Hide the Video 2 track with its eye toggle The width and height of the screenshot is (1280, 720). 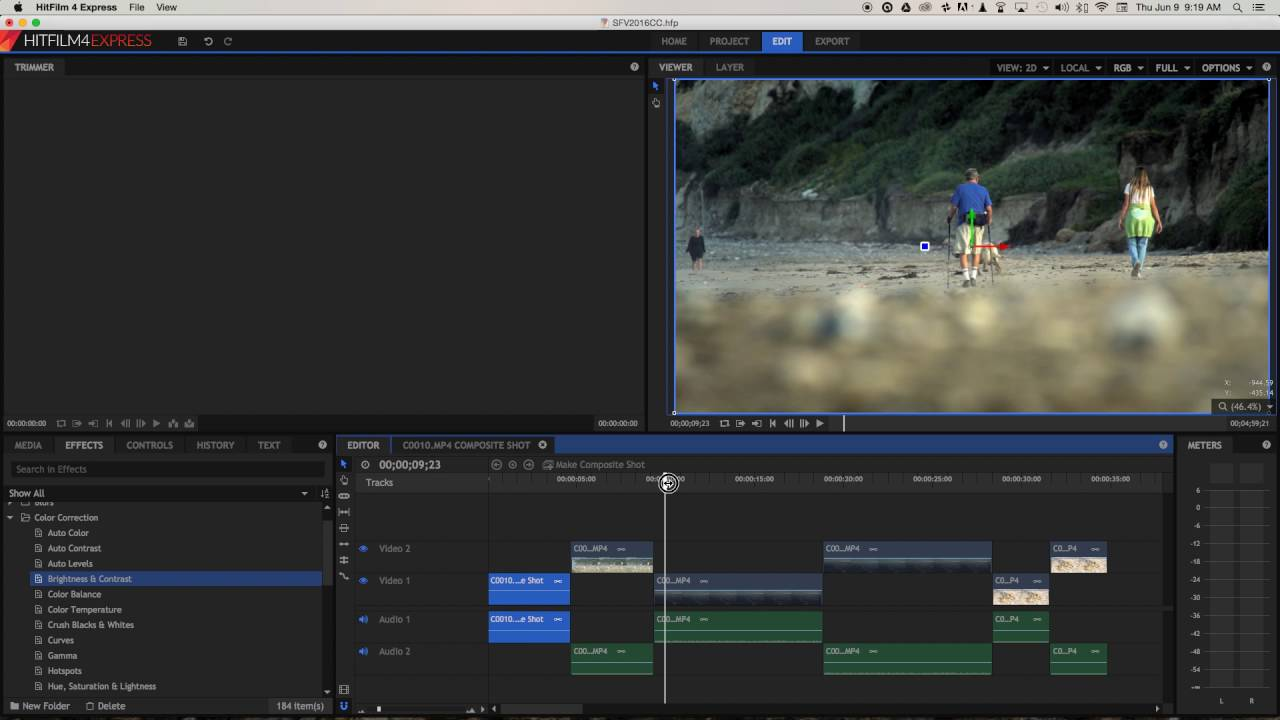(x=363, y=548)
